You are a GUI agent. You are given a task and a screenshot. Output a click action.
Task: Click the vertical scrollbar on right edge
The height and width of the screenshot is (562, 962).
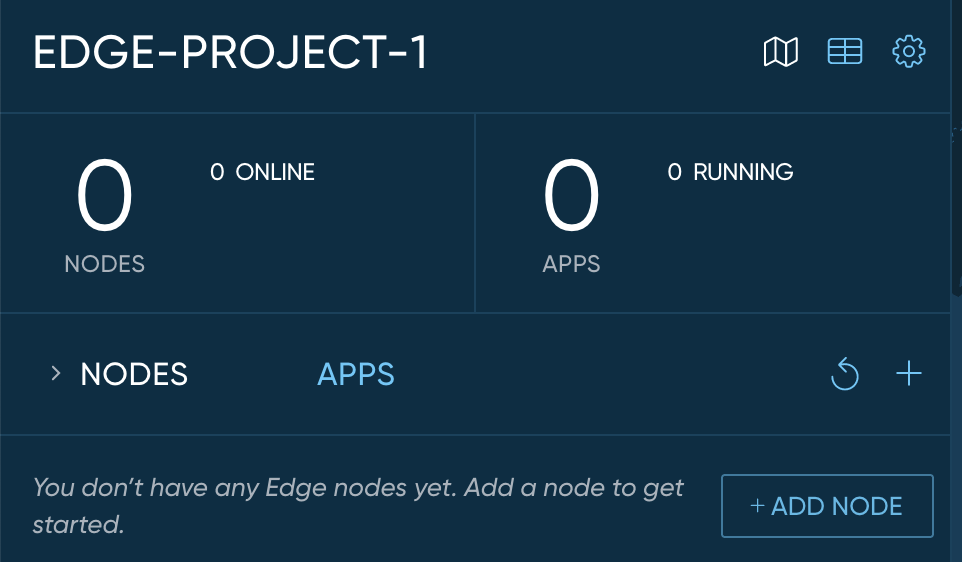tap(956, 200)
